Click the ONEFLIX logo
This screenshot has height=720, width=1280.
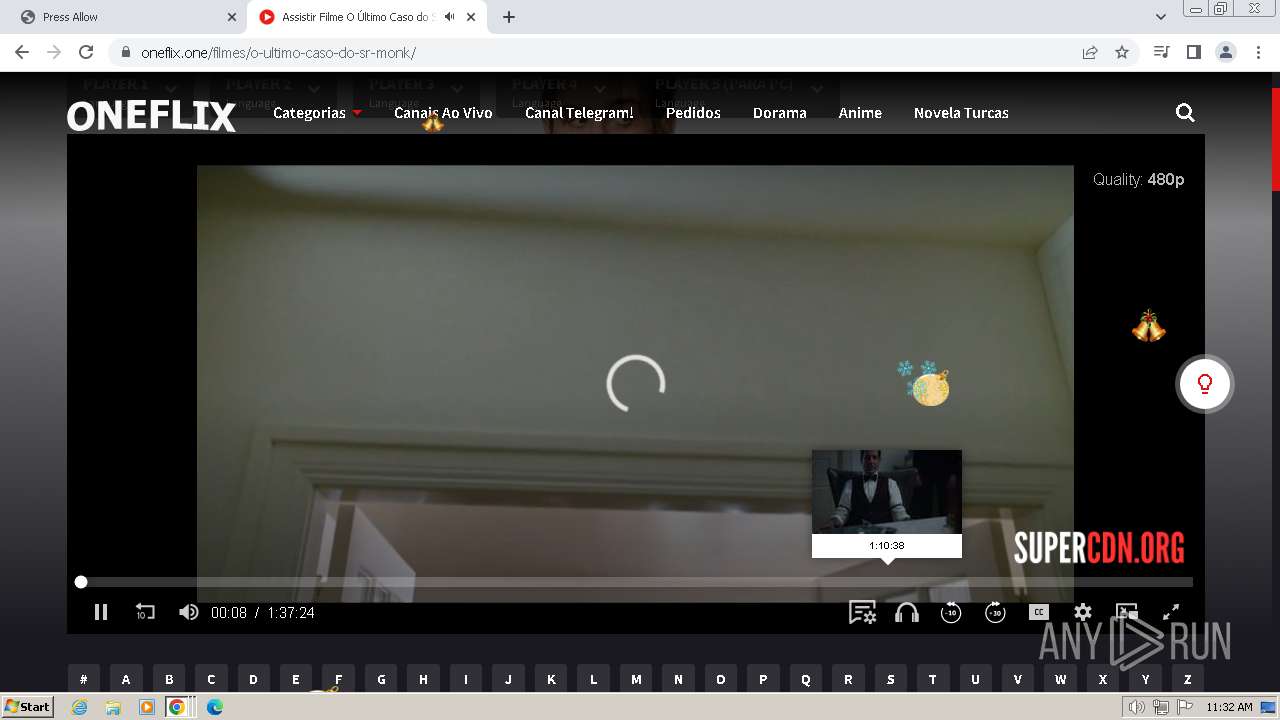(x=151, y=116)
